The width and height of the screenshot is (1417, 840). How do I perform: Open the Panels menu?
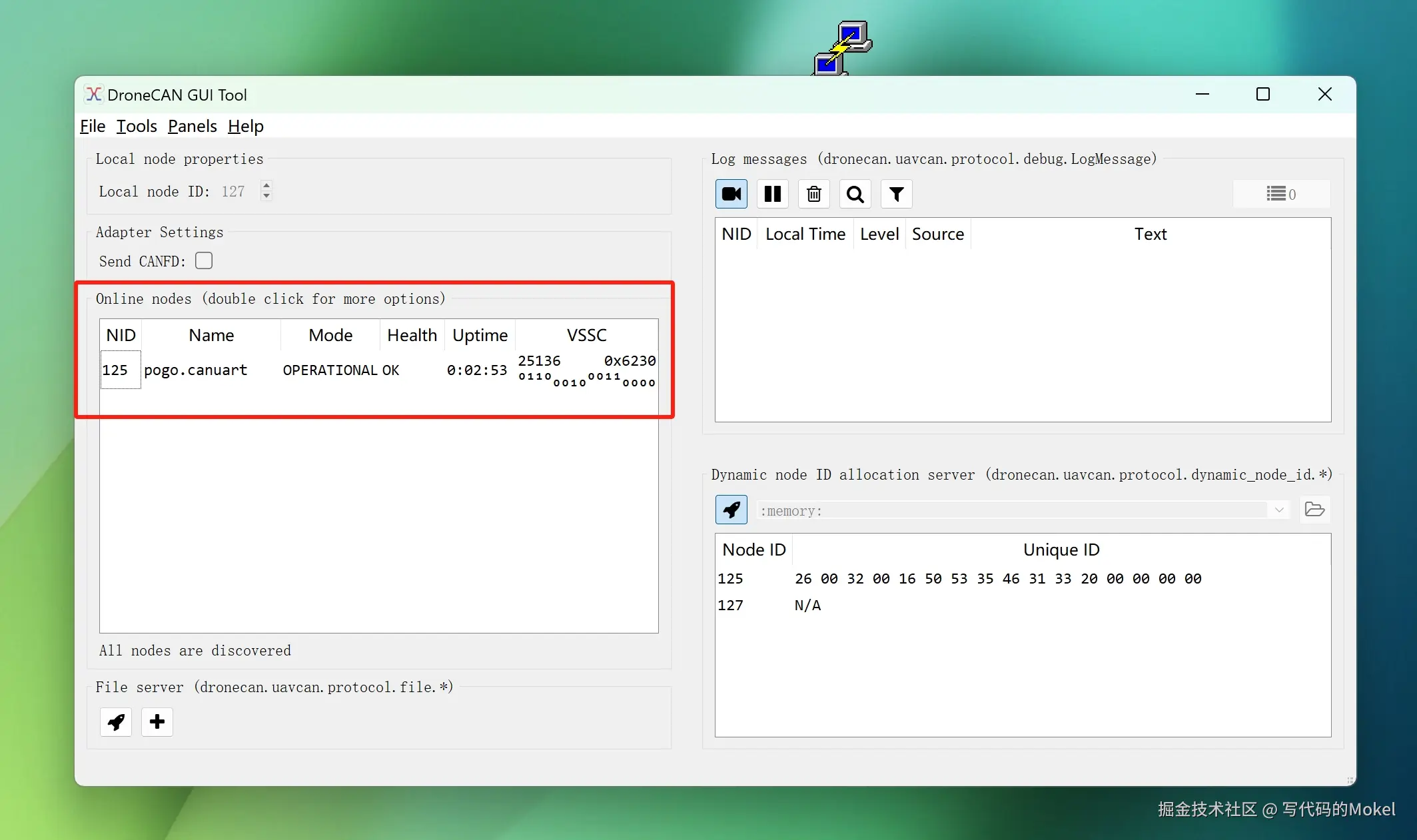tap(192, 127)
